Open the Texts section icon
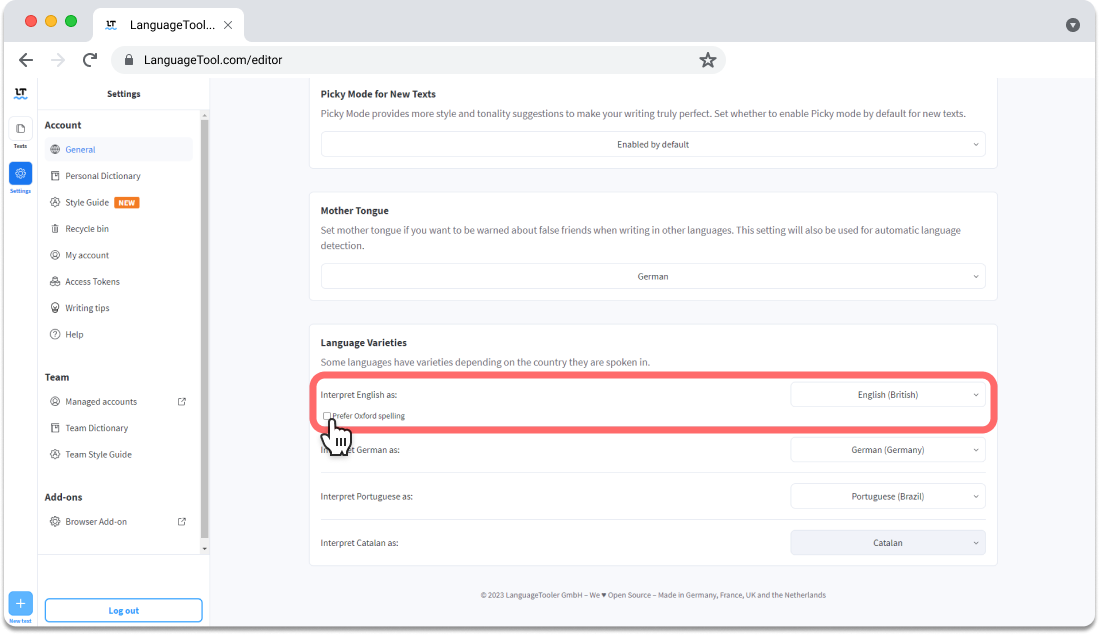Image resolution: width=1099 pixels, height=635 pixels. (x=20, y=129)
